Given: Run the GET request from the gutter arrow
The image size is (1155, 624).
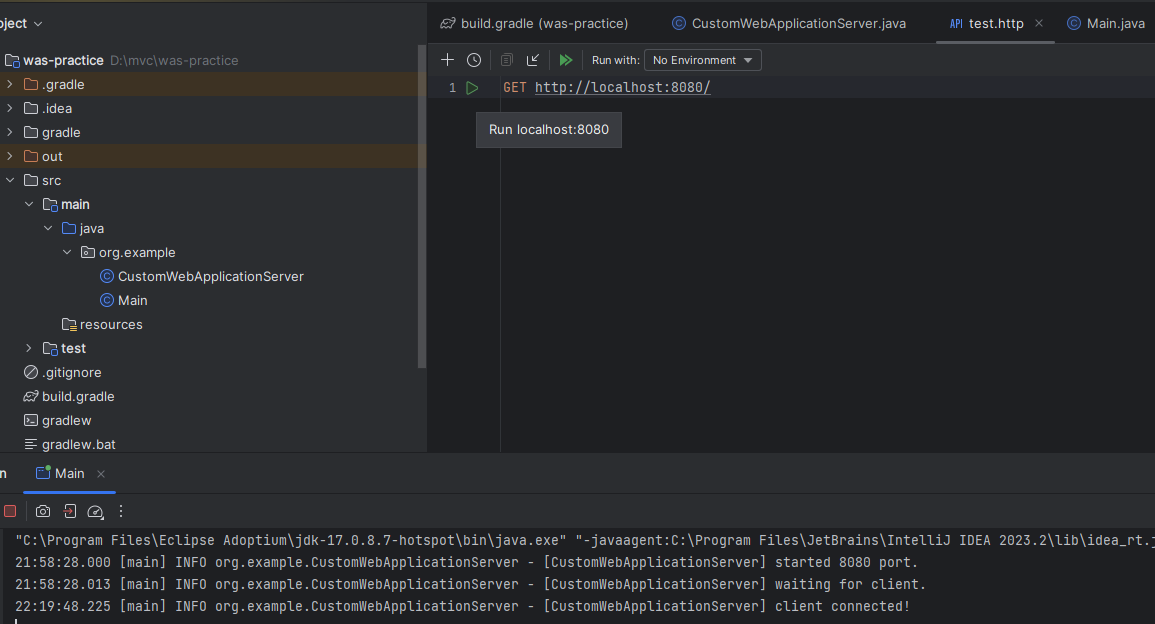Looking at the screenshot, I should pyautogui.click(x=472, y=88).
